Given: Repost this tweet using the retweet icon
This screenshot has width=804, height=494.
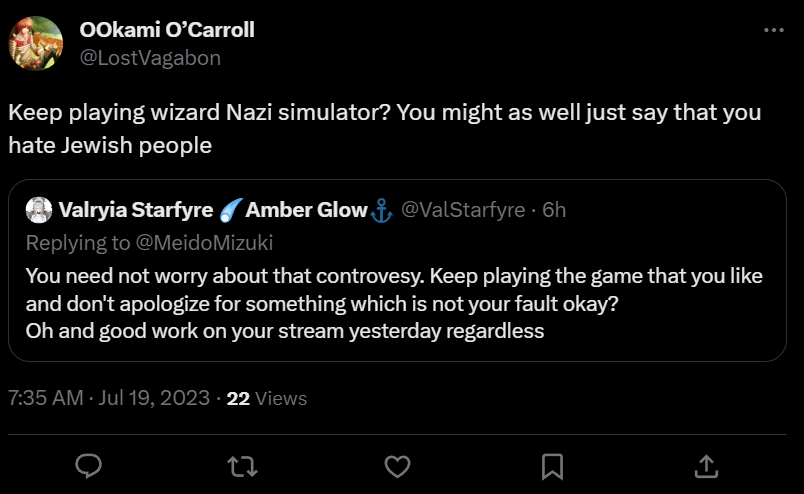Looking at the screenshot, I should click(243, 466).
